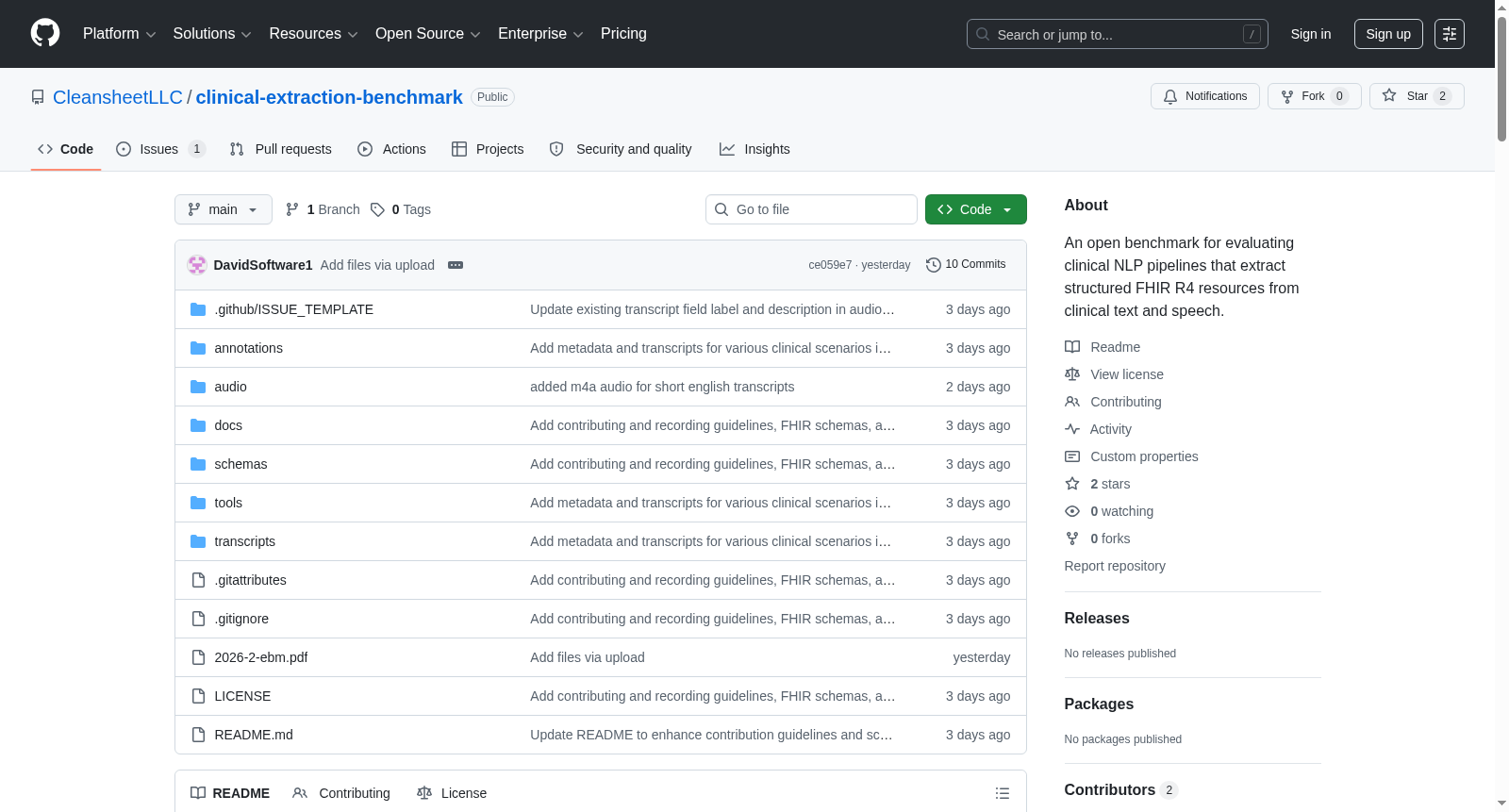Click the Go to file input
The height and width of the screenshot is (812, 1509).
[811, 209]
